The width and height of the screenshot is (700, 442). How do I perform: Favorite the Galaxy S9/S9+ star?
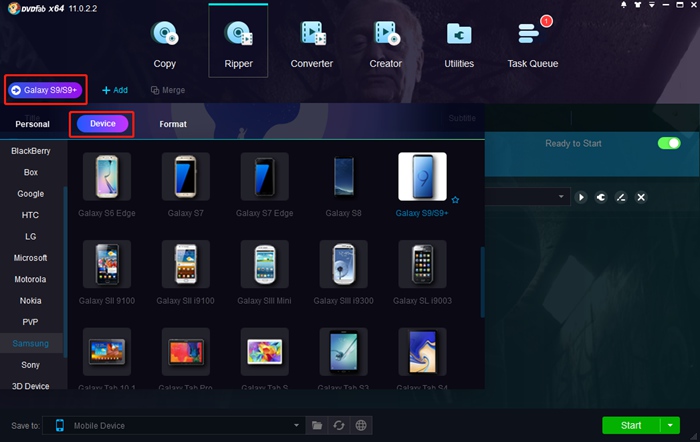(455, 200)
